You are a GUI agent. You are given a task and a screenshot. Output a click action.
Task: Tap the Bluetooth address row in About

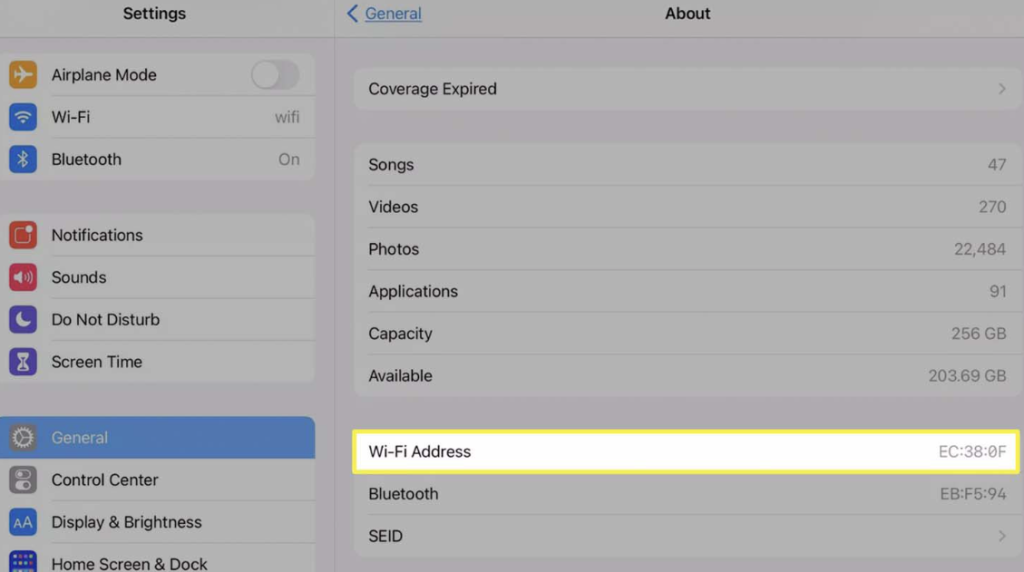(686, 494)
